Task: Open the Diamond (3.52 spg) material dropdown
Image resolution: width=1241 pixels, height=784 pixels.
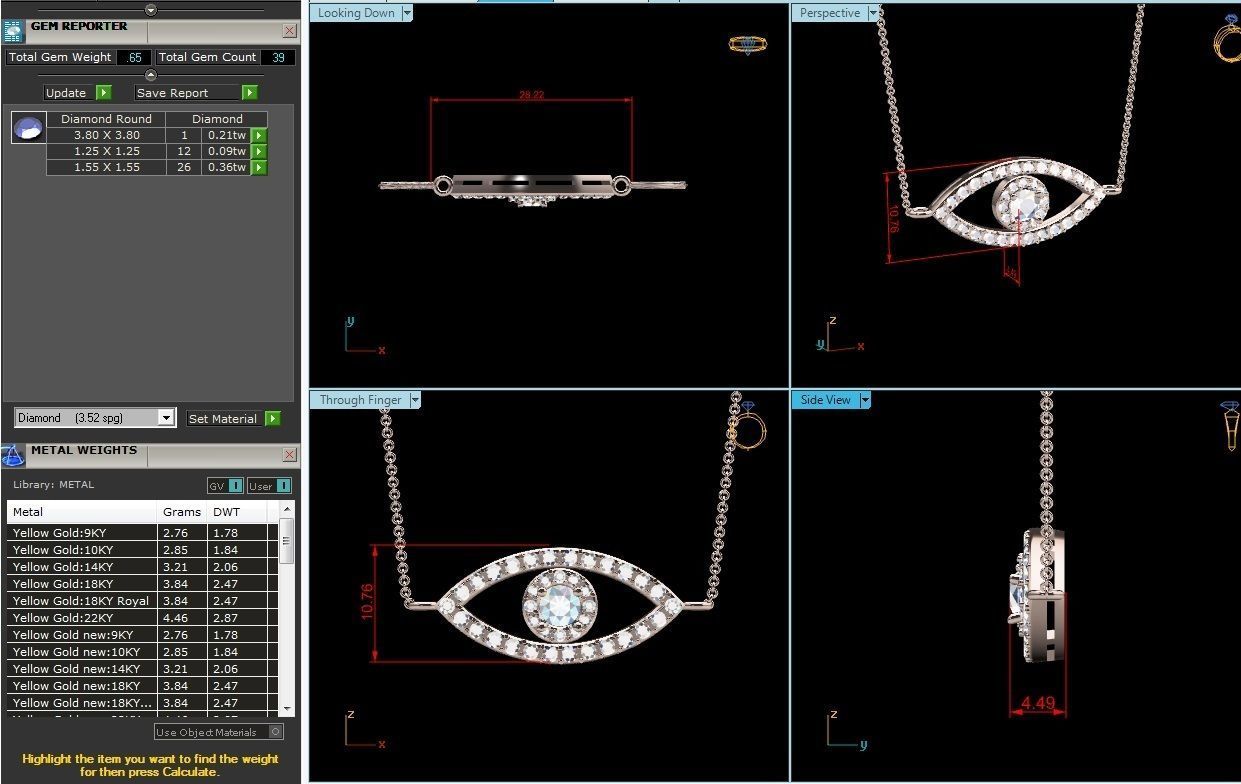Action: coord(167,419)
